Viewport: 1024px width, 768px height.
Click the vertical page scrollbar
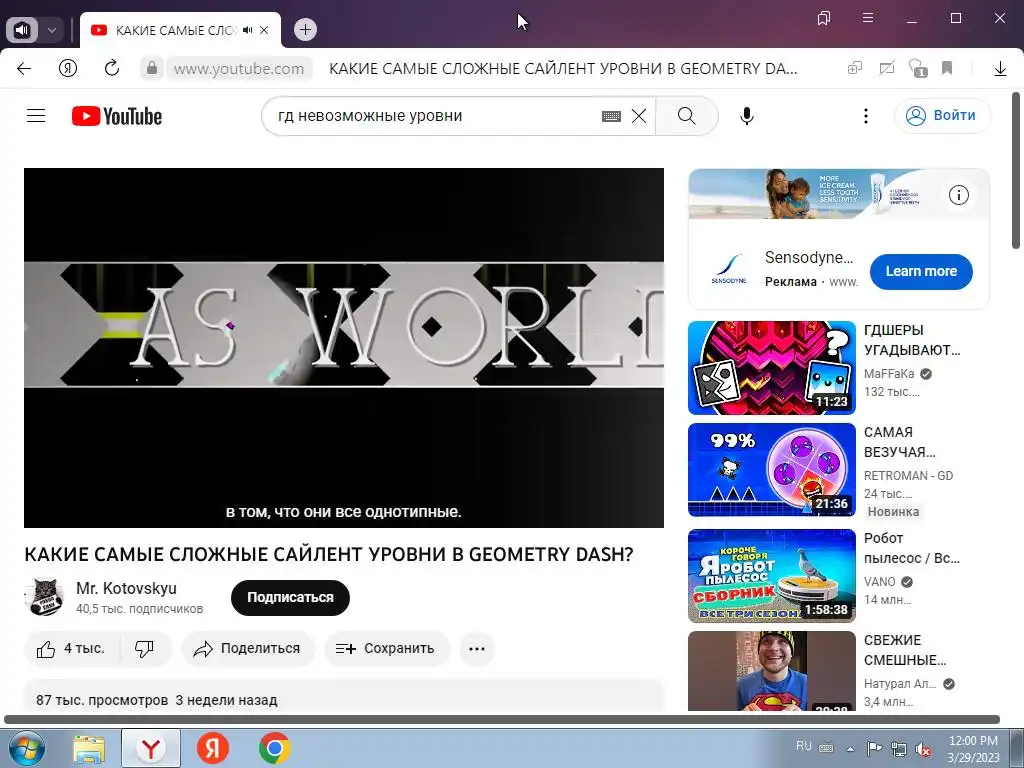pyautogui.click(x=1016, y=170)
